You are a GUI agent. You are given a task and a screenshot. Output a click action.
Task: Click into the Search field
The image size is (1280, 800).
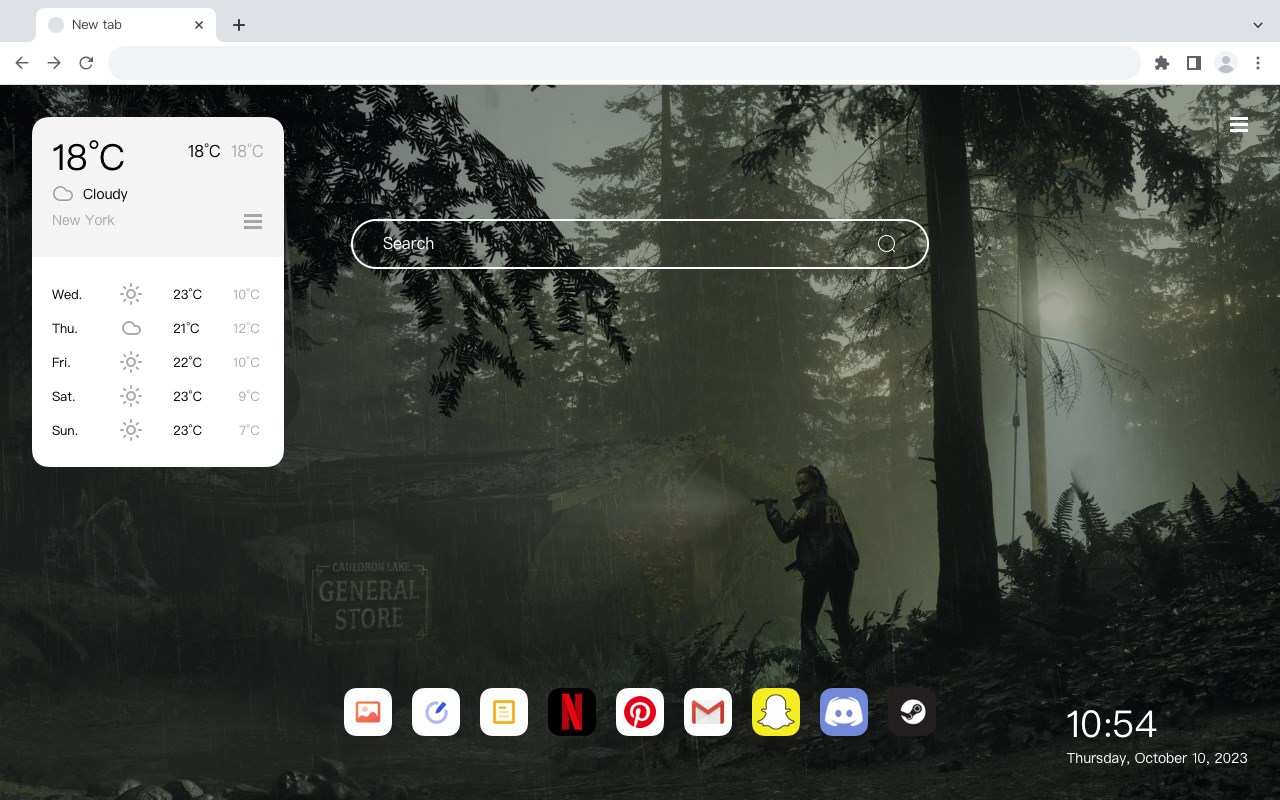coord(640,244)
